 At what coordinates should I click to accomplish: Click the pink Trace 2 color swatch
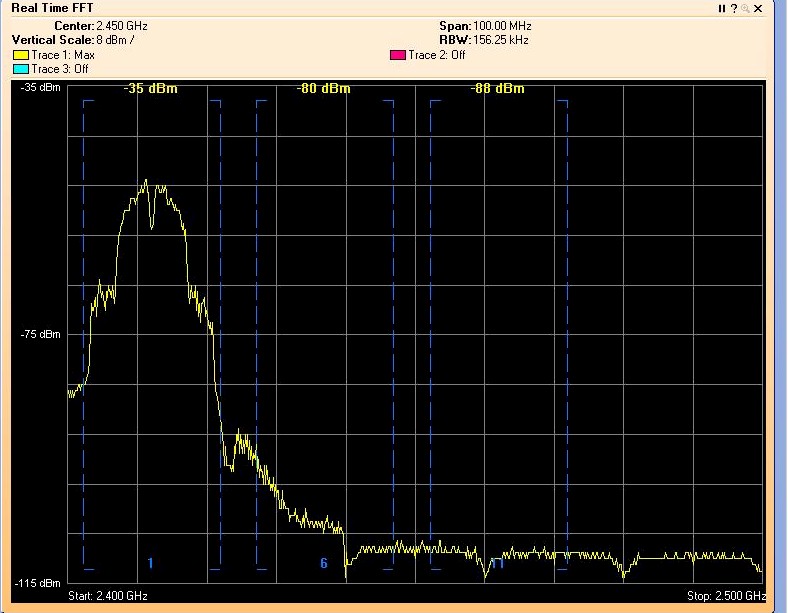[398, 55]
